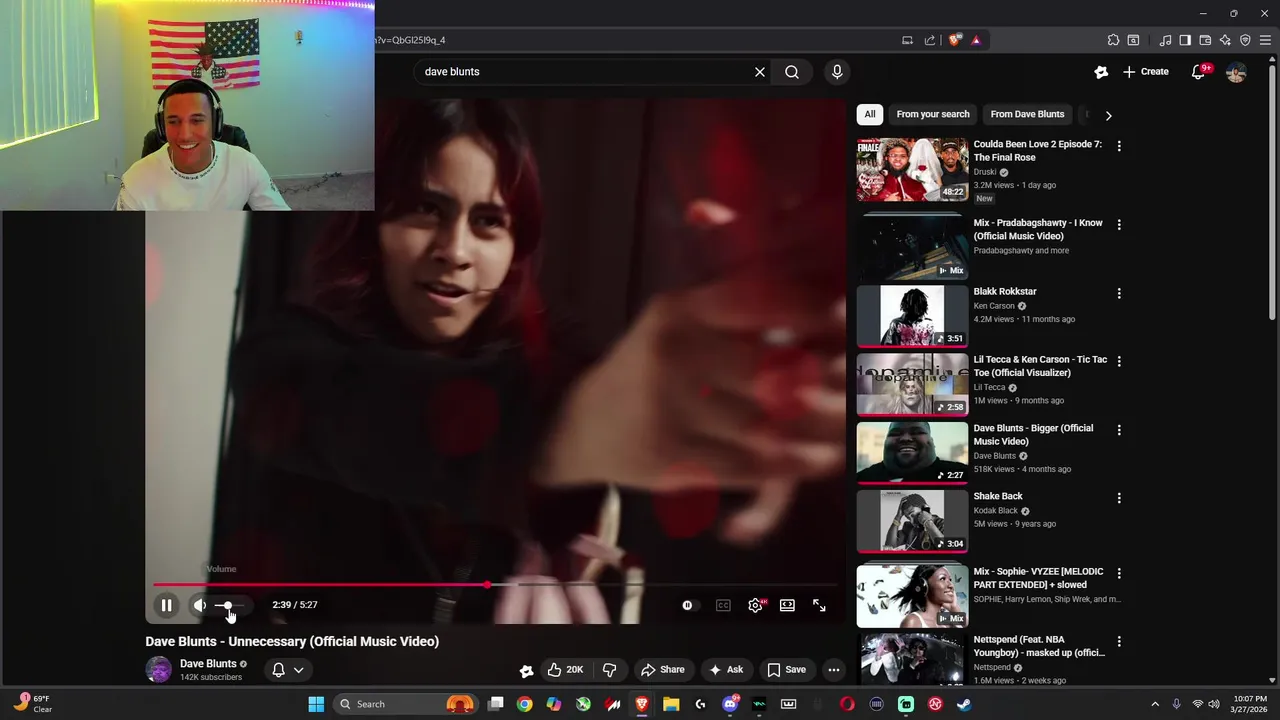The width and height of the screenshot is (1280, 720).
Task: Click the search magnifier button
Action: click(792, 72)
